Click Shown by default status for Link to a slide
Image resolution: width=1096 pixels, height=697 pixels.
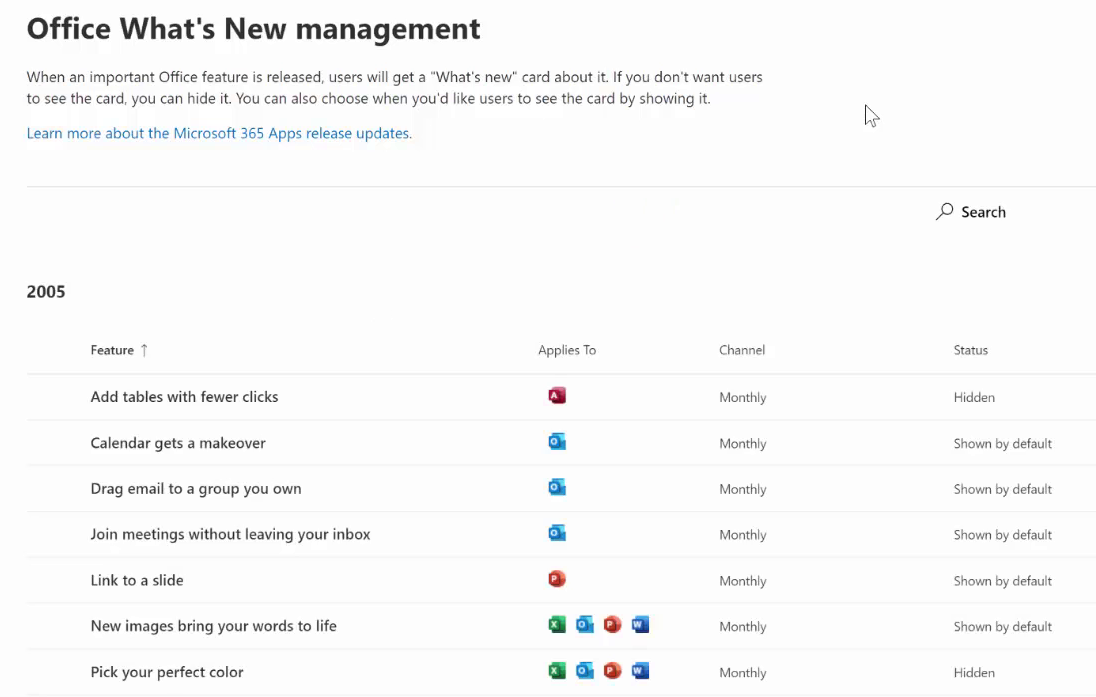pos(1002,581)
